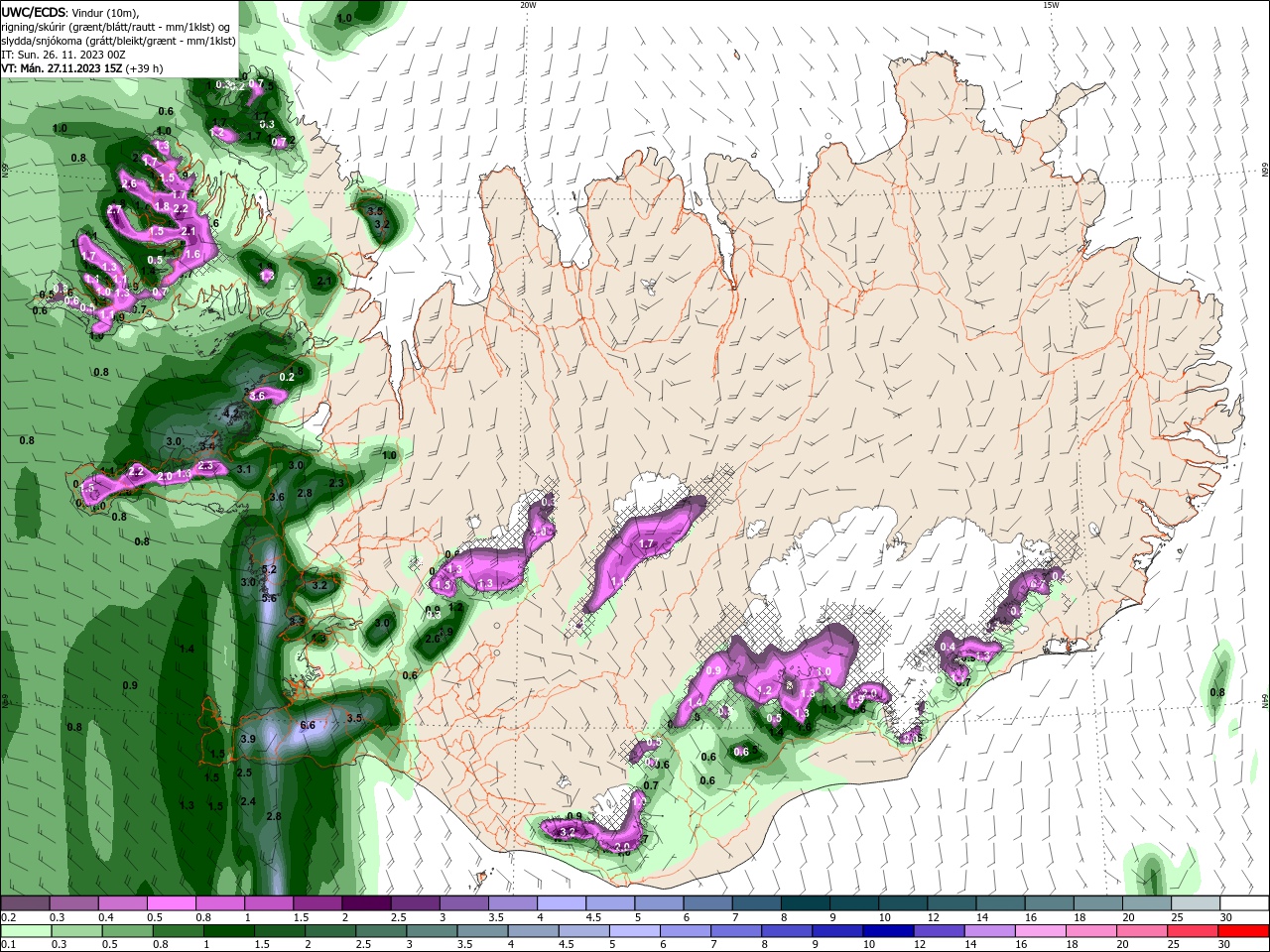
Task: Select darkest purple snow swatch starting at 2
Action: pos(366,902)
